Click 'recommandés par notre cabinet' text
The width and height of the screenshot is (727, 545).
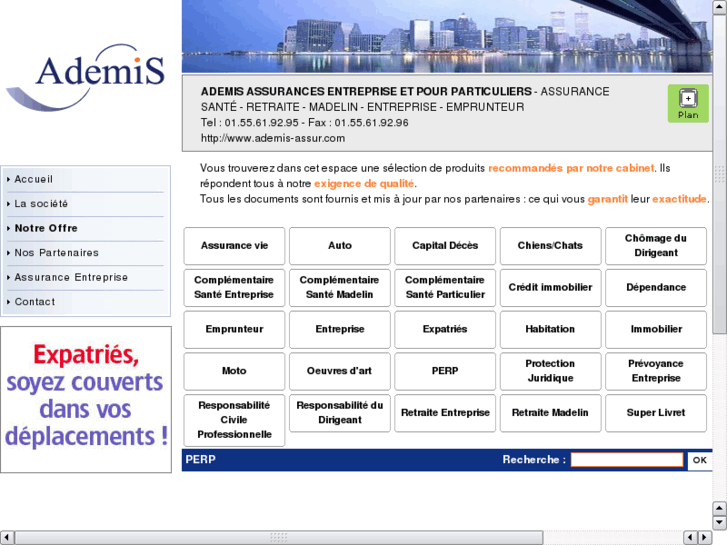pyautogui.click(x=571, y=168)
